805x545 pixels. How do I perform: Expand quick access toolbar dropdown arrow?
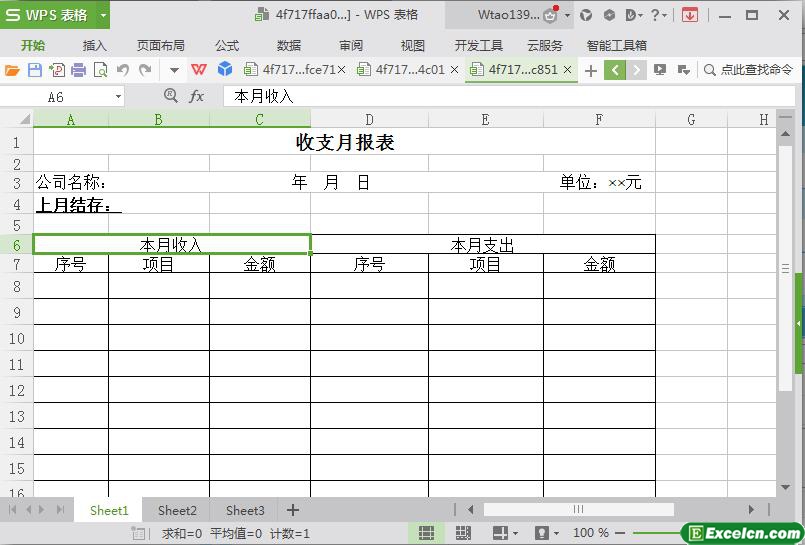coord(174,70)
